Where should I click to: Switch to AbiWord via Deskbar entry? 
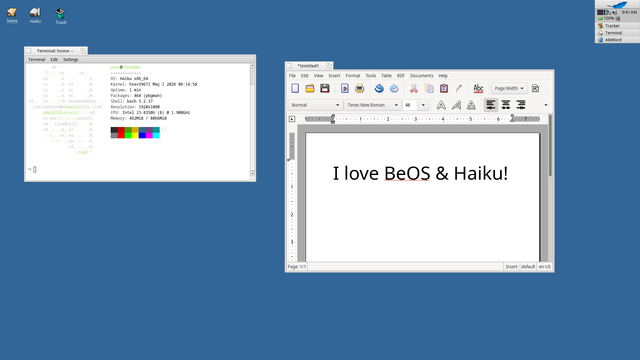[617, 40]
